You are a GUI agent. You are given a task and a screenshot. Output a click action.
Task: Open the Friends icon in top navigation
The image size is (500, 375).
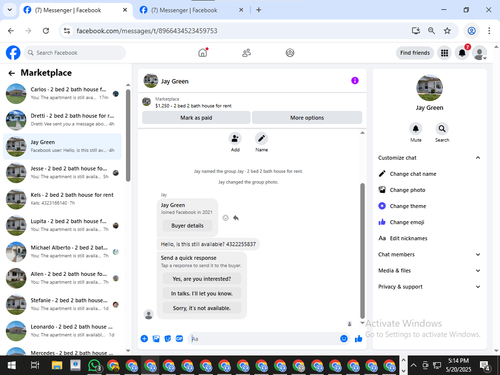point(246,53)
